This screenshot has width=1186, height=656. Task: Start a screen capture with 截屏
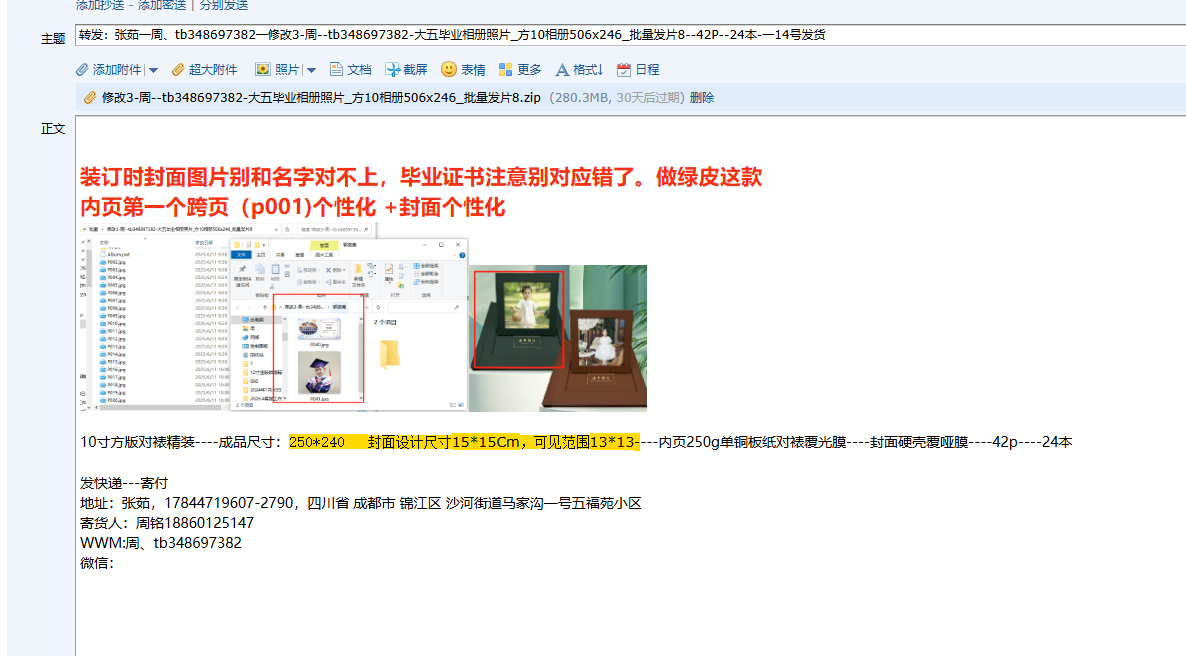point(406,70)
